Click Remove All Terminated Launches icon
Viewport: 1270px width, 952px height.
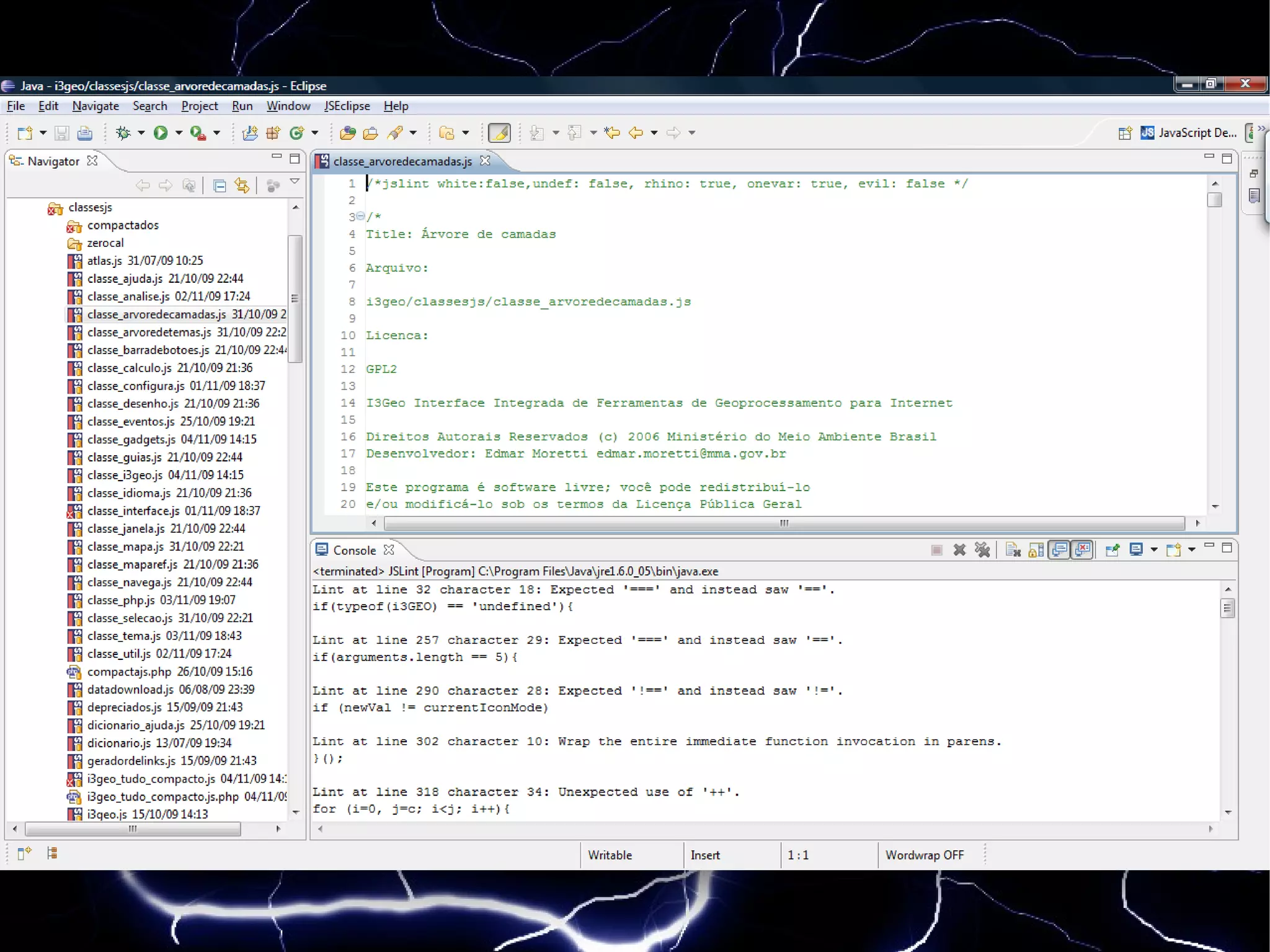[982, 549]
